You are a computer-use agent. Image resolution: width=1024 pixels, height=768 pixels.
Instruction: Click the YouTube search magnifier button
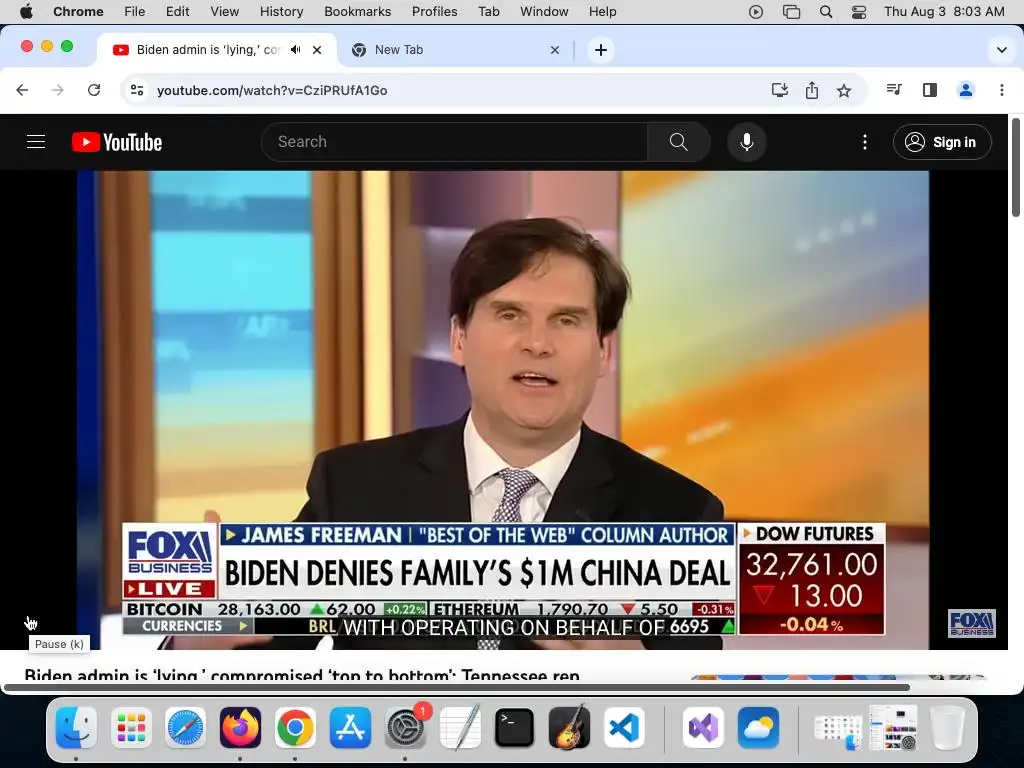[x=679, y=142]
